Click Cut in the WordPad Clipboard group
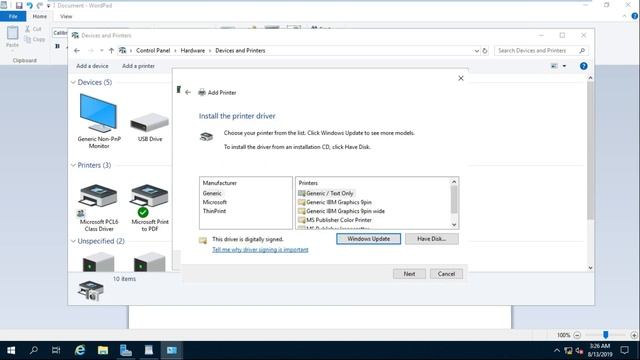 coord(33,29)
